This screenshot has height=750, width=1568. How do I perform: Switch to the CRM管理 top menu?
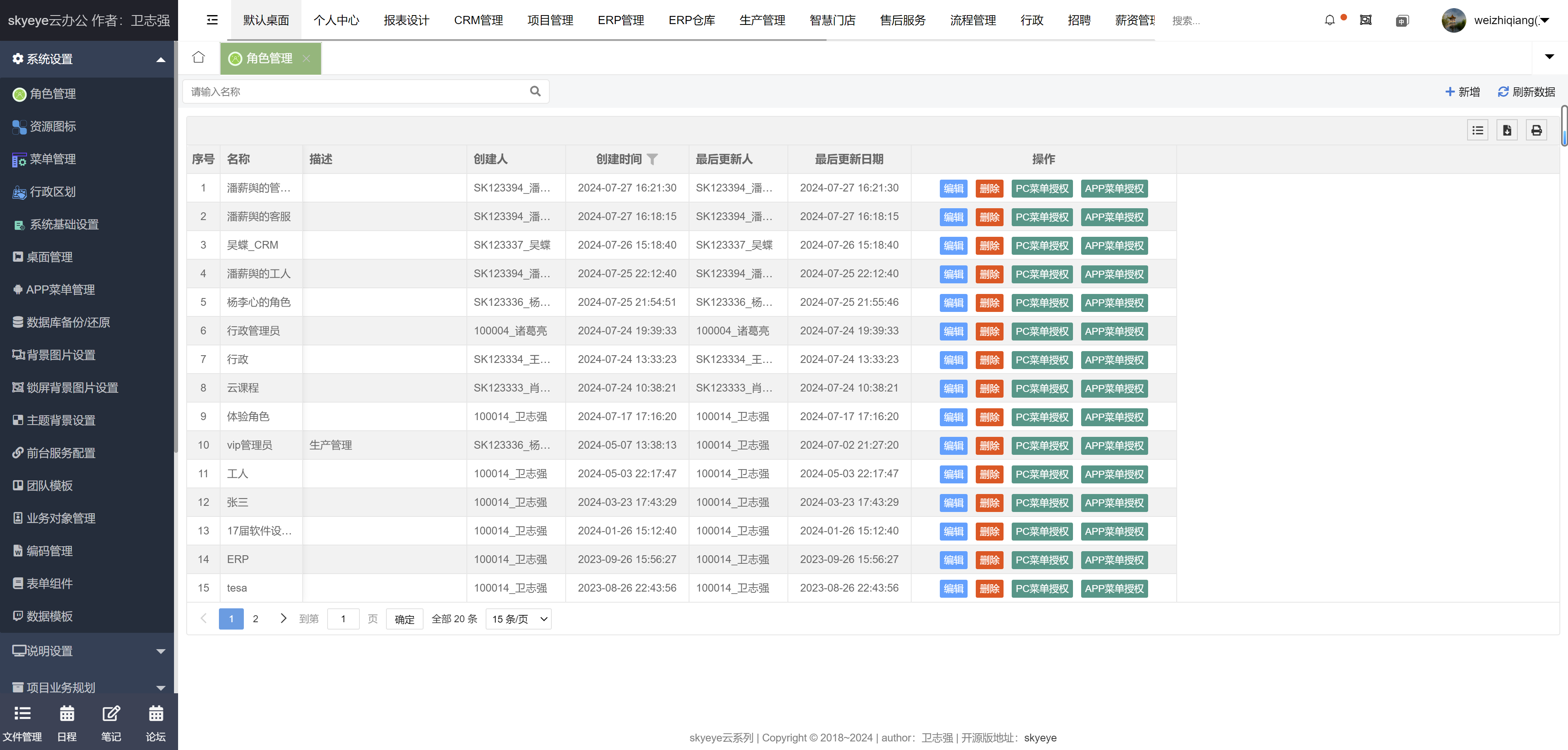coord(478,20)
